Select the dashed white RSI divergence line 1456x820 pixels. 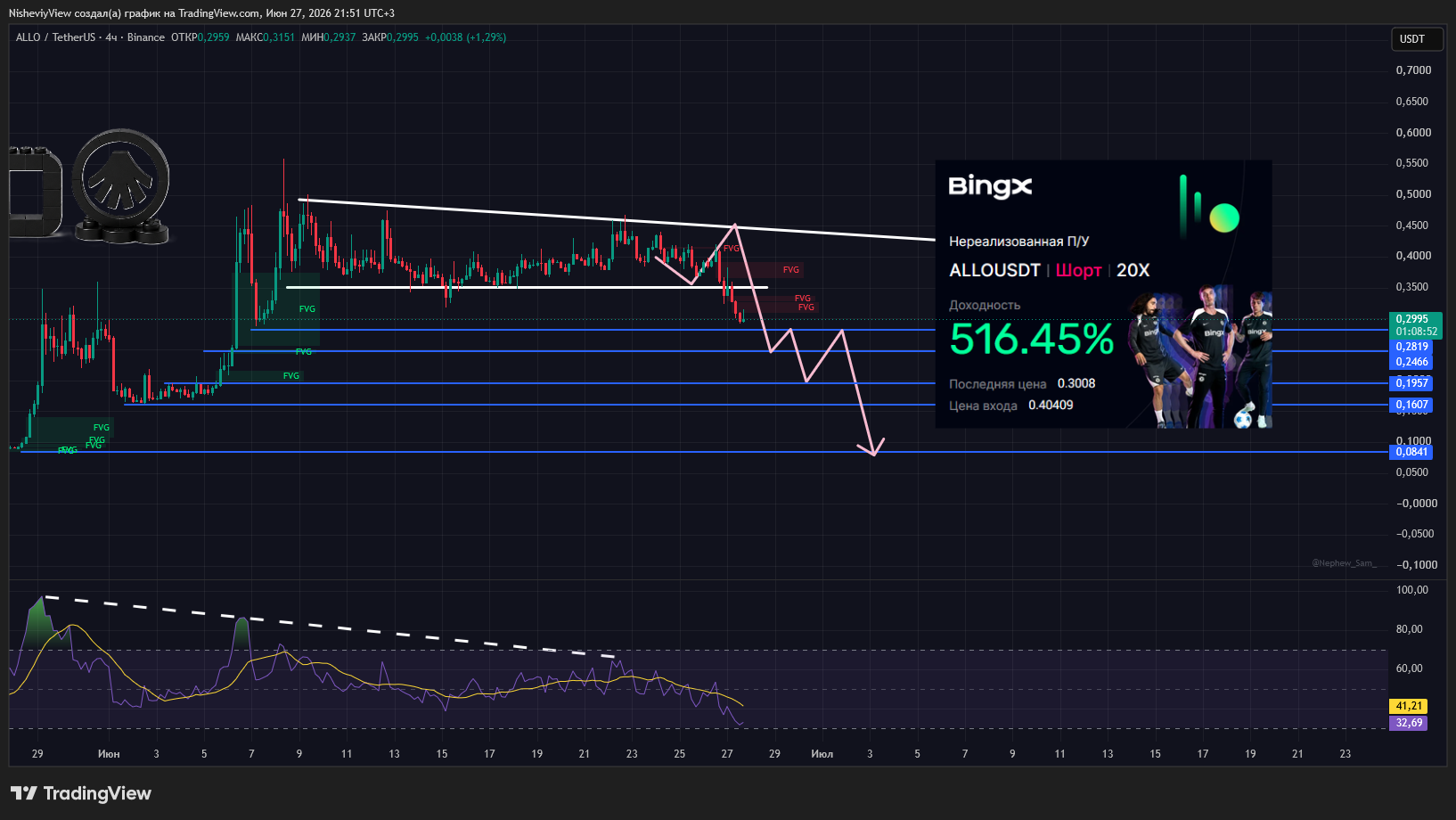tap(330, 627)
